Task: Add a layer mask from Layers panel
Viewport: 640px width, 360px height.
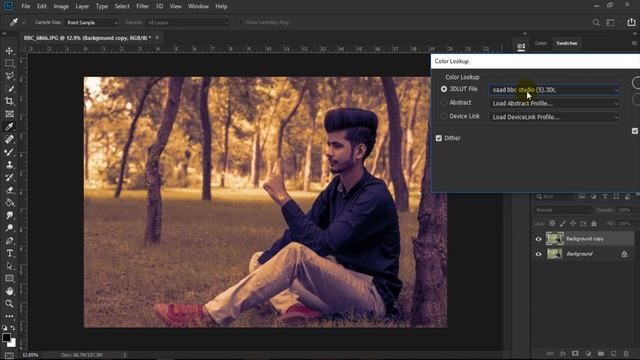Action: pyautogui.click(x=575, y=353)
